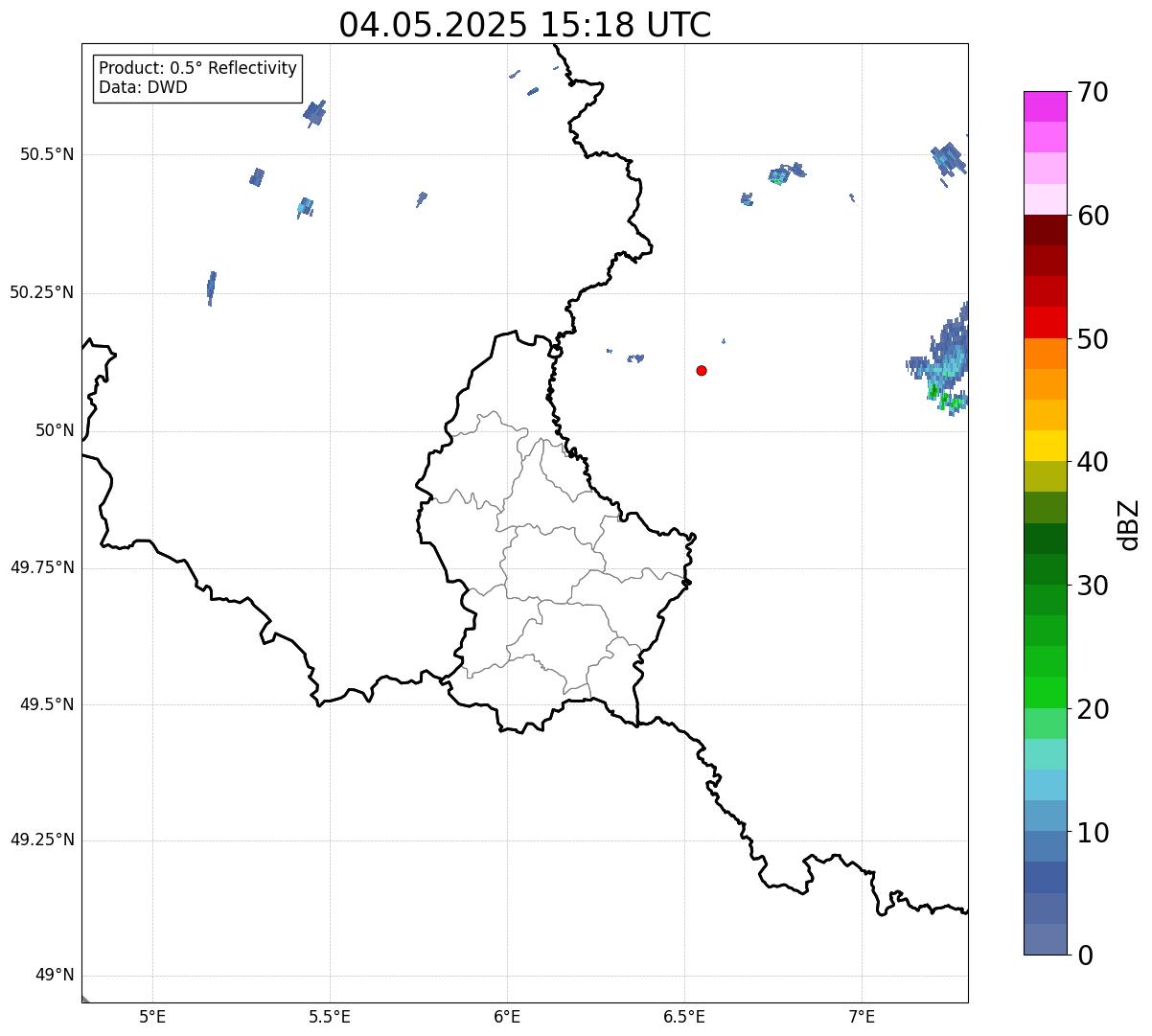This screenshot has width=1152, height=1036.
Task: Click the 6.5°E longitude label
Action: coord(684,1017)
